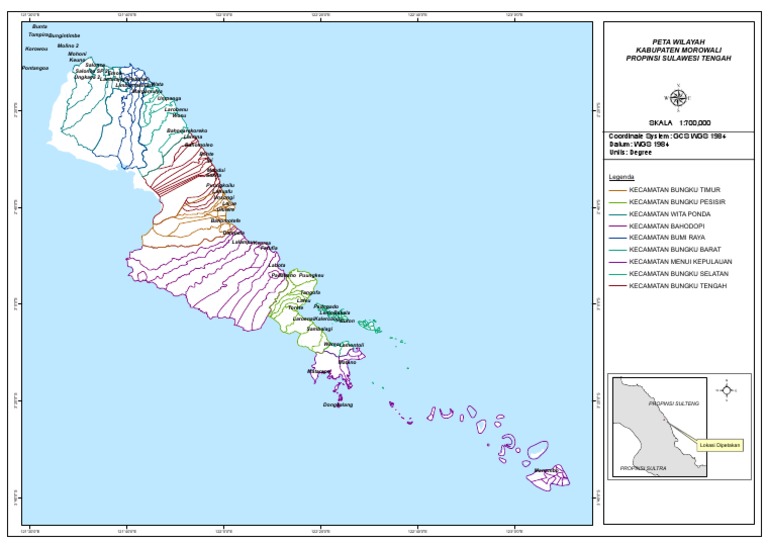Click the 'KECAMATAN BAHODOPI' legend label
The image size is (768, 544).
(x=667, y=226)
